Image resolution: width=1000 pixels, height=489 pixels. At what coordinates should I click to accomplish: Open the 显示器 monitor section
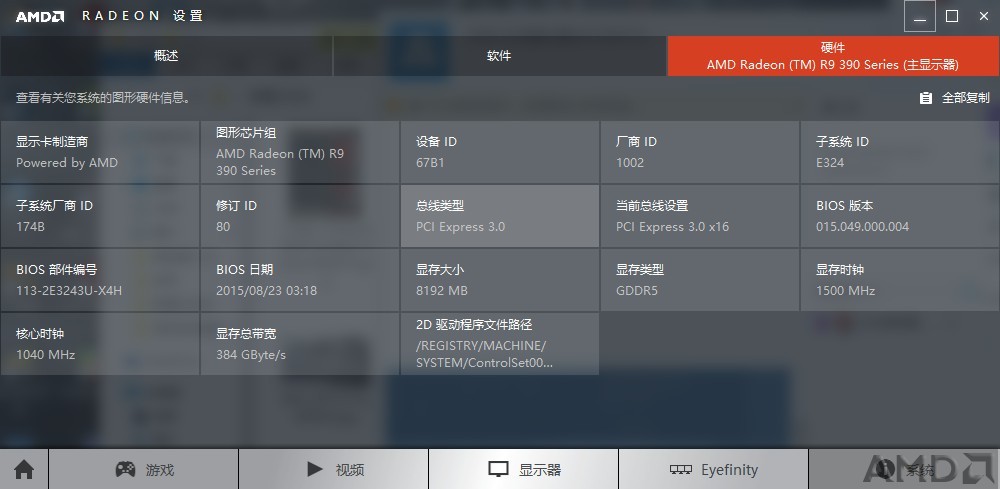point(524,470)
